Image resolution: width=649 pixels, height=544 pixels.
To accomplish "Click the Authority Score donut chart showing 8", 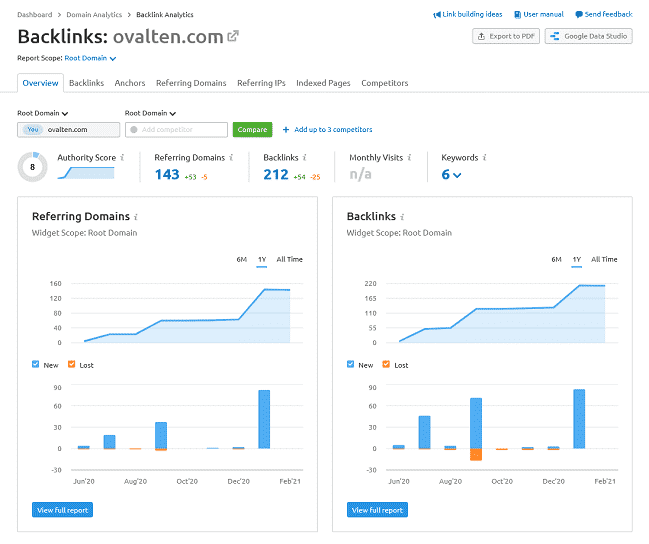I will (32, 167).
